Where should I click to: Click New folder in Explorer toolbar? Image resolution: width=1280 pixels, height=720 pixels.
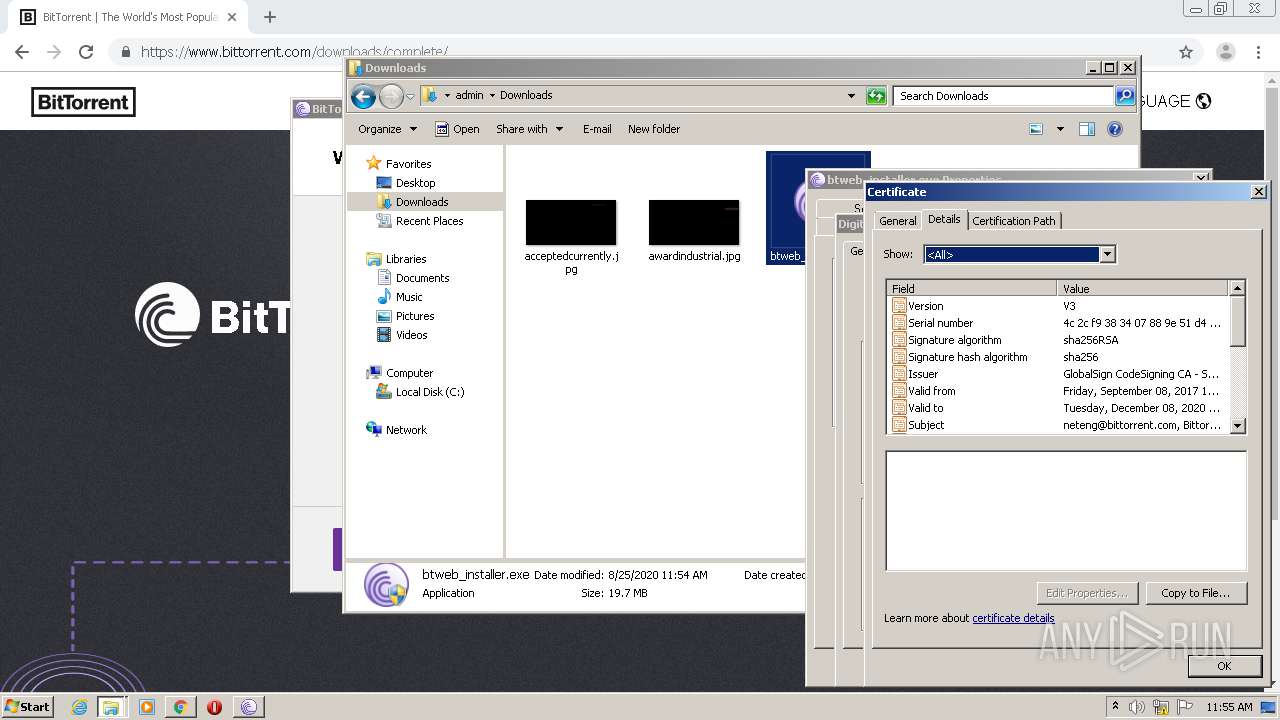click(x=654, y=129)
